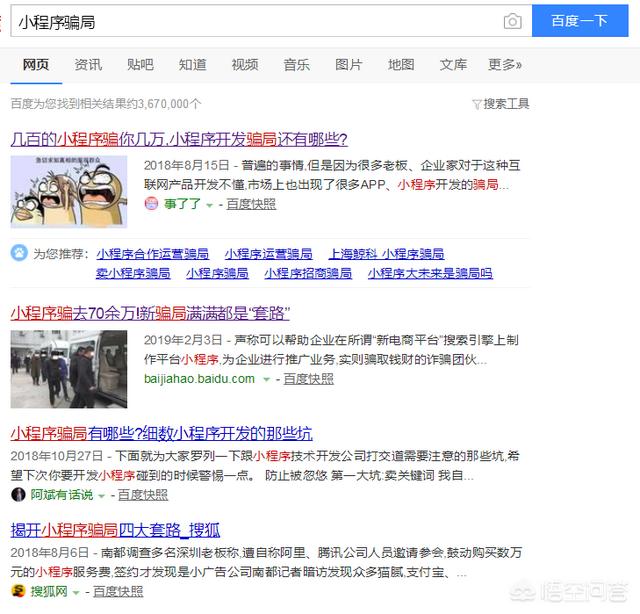
Task: Select the 网页 tab
Action: (x=36, y=65)
